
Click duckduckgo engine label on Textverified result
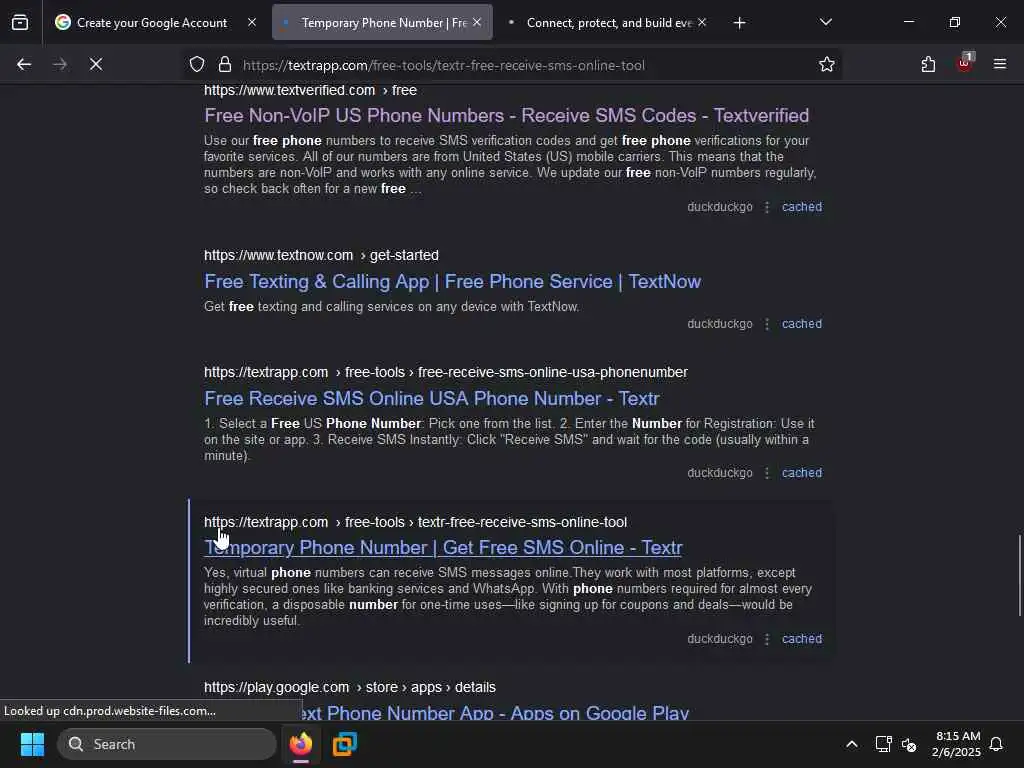point(720,207)
